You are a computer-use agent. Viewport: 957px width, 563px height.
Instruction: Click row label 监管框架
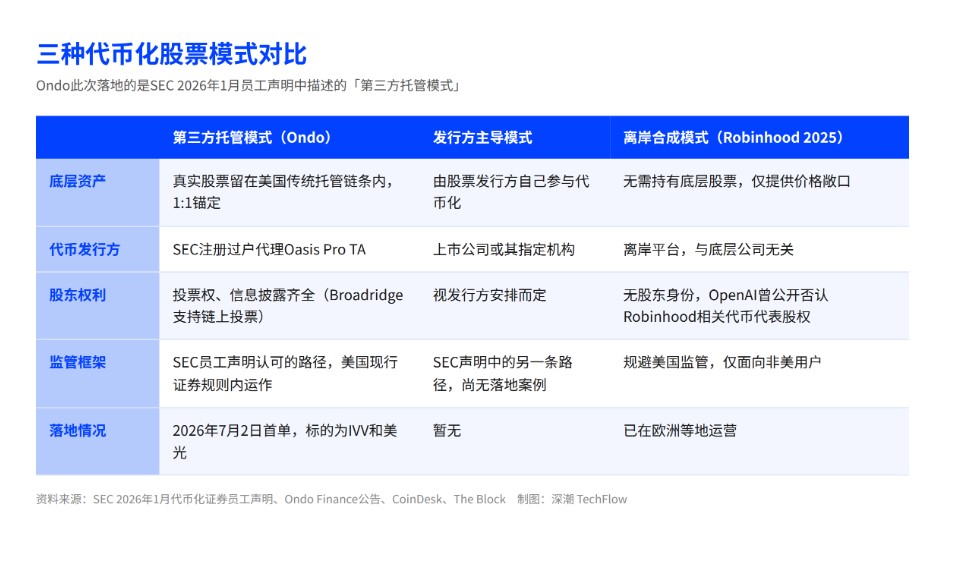[x=78, y=362]
